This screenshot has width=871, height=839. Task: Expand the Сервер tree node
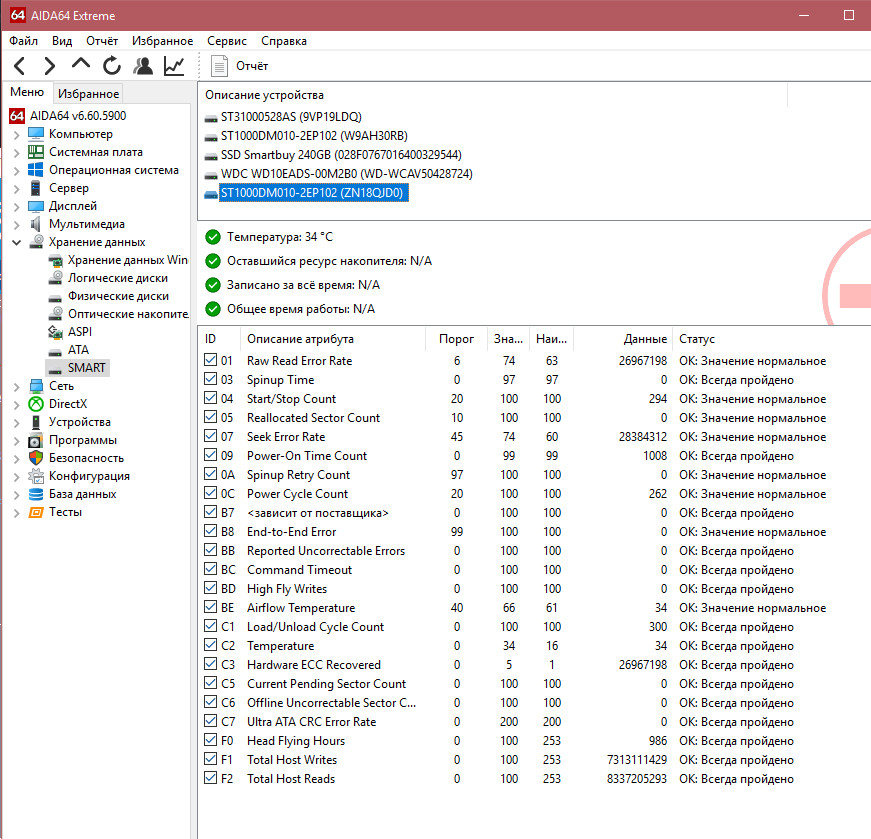(17, 189)
